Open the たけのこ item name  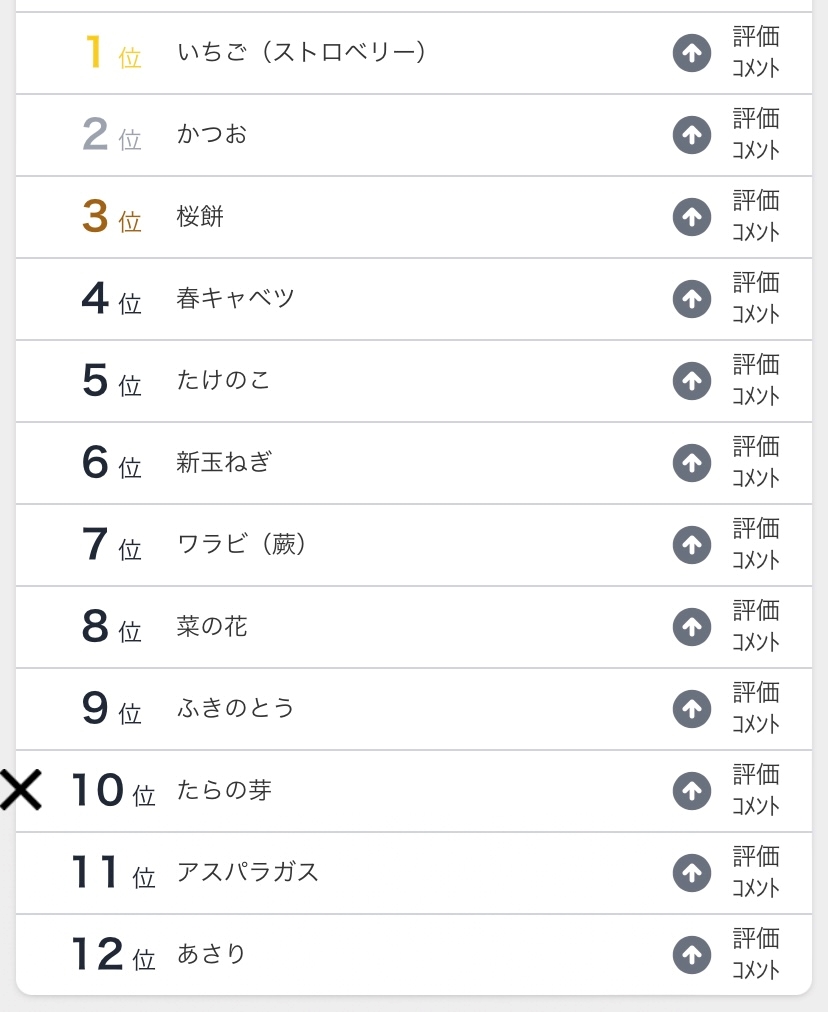coord(223,381)
